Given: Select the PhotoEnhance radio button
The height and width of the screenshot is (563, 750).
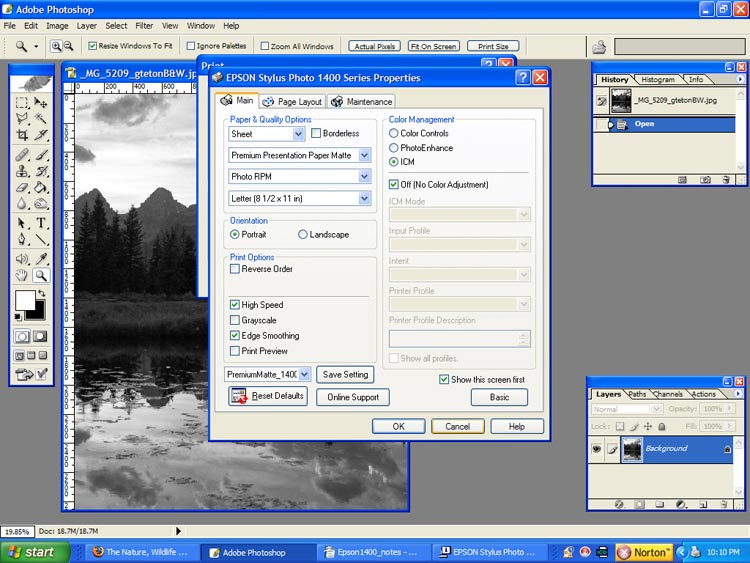Looking at the screenshot, I should [x=394, y=148].
